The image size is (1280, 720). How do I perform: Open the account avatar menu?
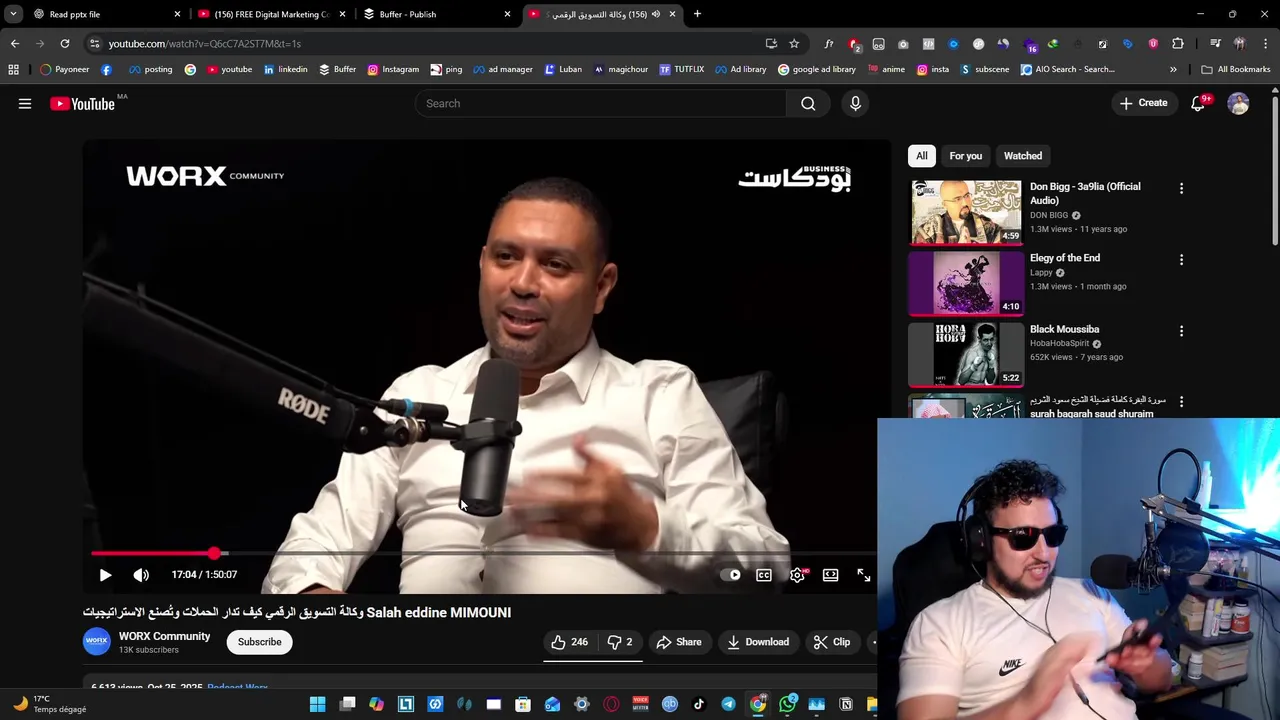pyautogui.click(x=1238, y=103)
